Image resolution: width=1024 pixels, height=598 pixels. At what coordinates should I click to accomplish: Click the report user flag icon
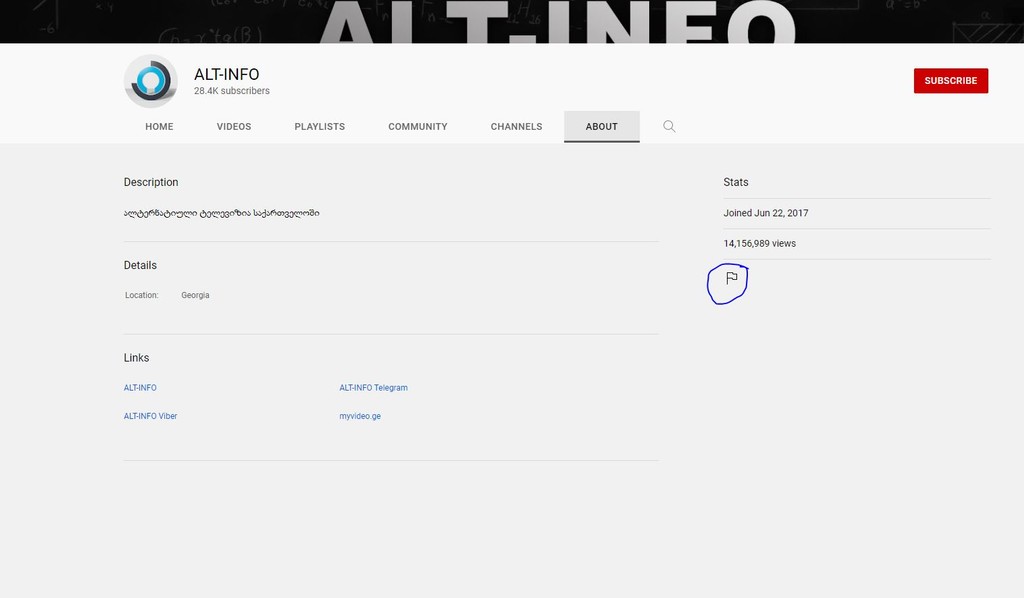[x=731, y=278]
